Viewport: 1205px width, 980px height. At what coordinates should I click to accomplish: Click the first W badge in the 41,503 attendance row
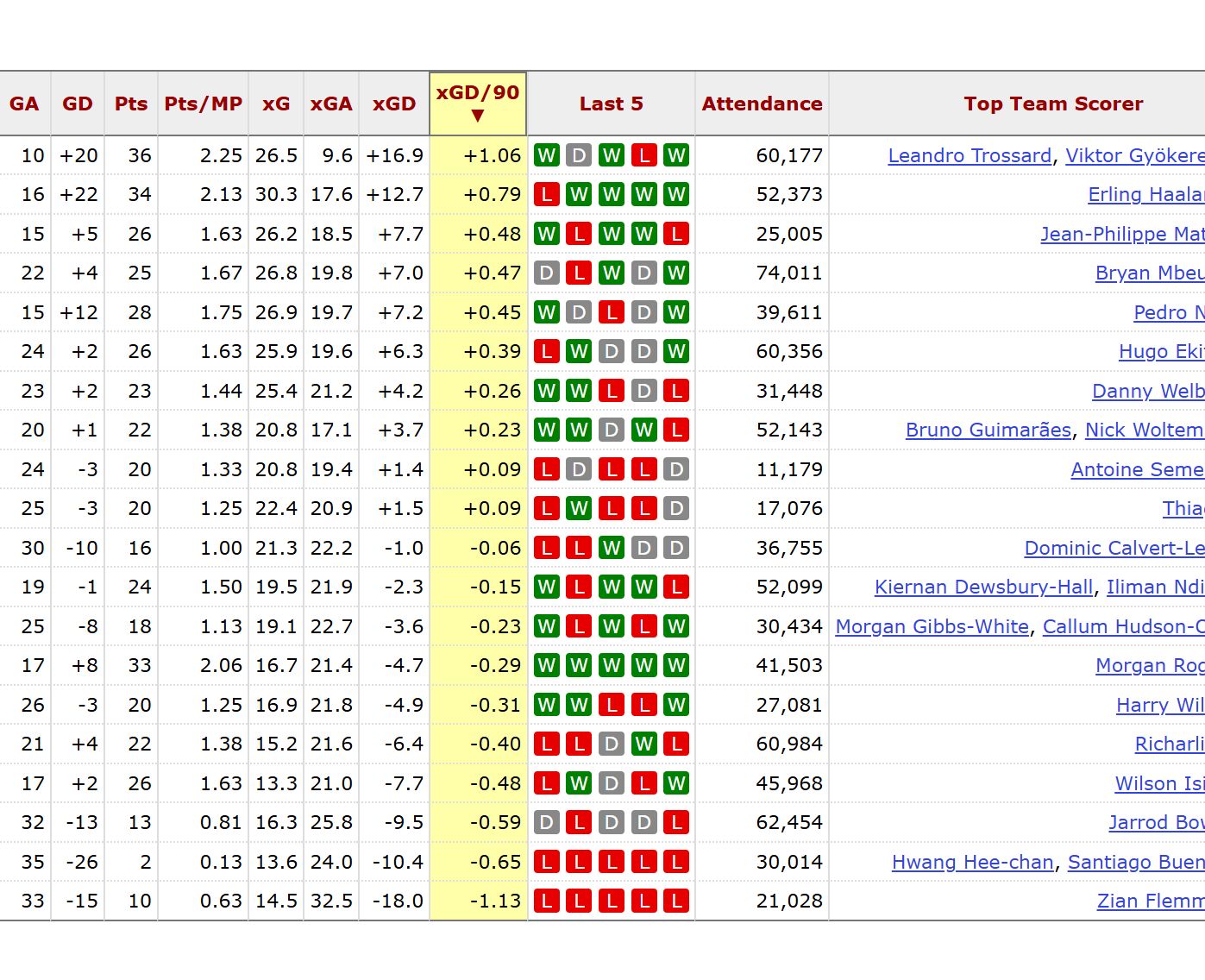coord(546,666)
